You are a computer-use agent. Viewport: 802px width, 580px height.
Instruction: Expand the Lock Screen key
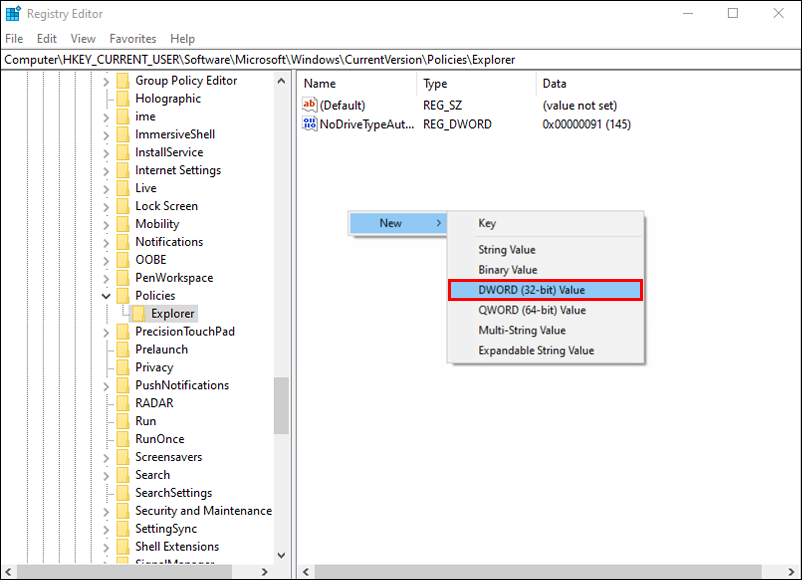pos(106,207)
